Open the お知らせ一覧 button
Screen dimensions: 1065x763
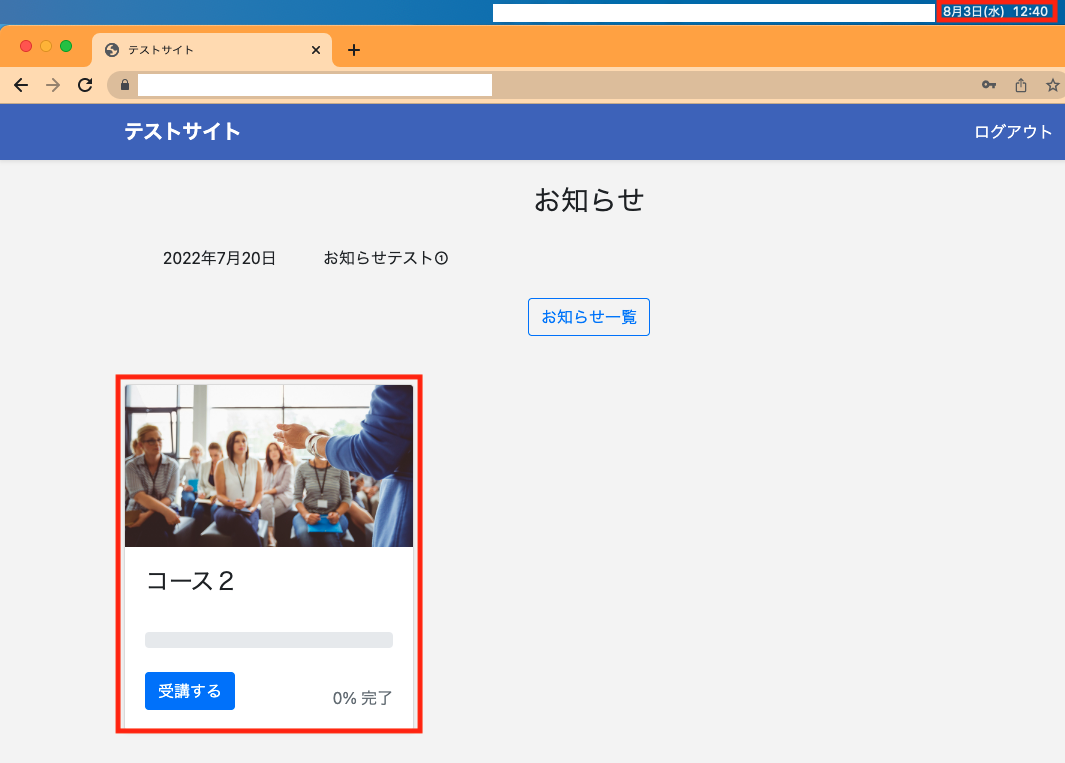click(589, 317)
